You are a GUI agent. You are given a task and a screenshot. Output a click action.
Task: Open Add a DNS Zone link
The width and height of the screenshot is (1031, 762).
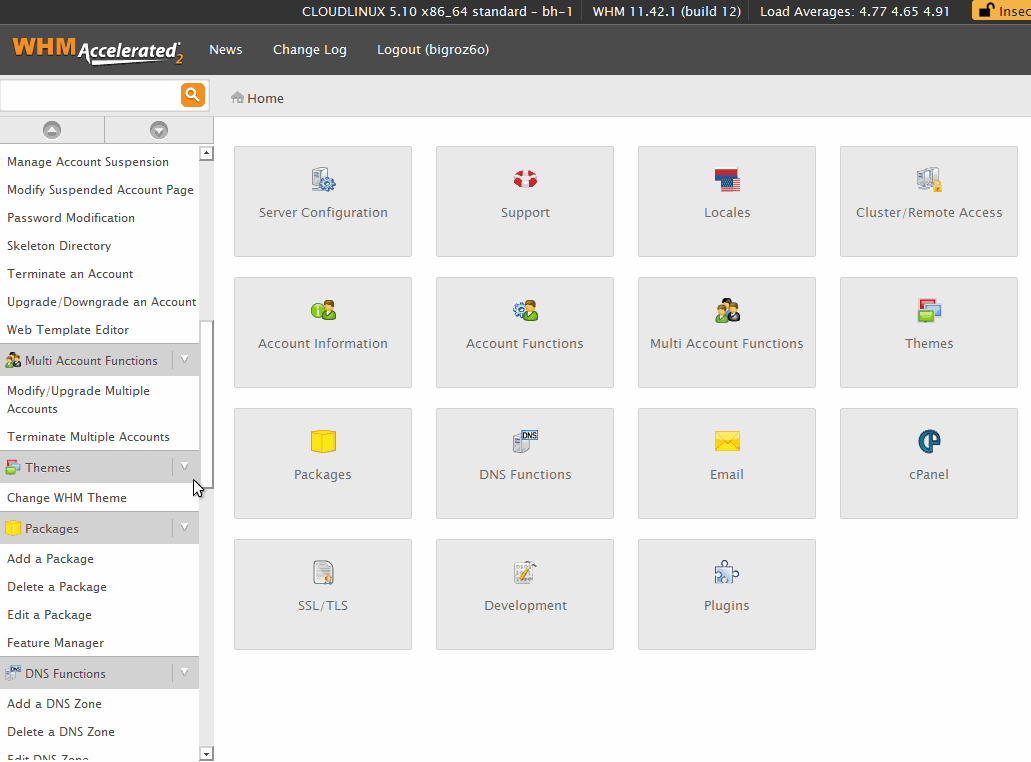click(x=55, y=703)
